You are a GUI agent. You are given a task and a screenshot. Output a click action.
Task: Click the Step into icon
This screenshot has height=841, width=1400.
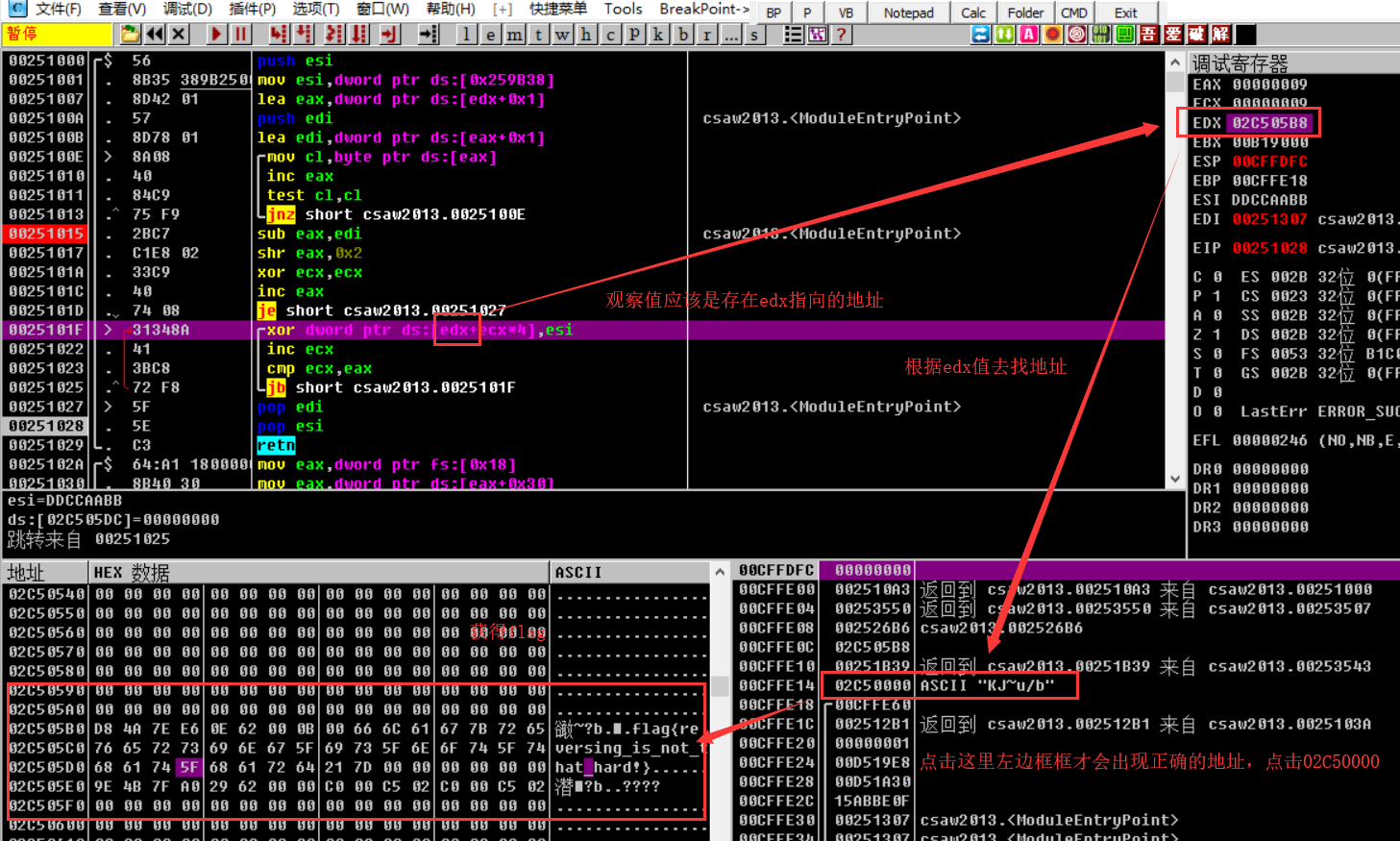click(279, 35)
